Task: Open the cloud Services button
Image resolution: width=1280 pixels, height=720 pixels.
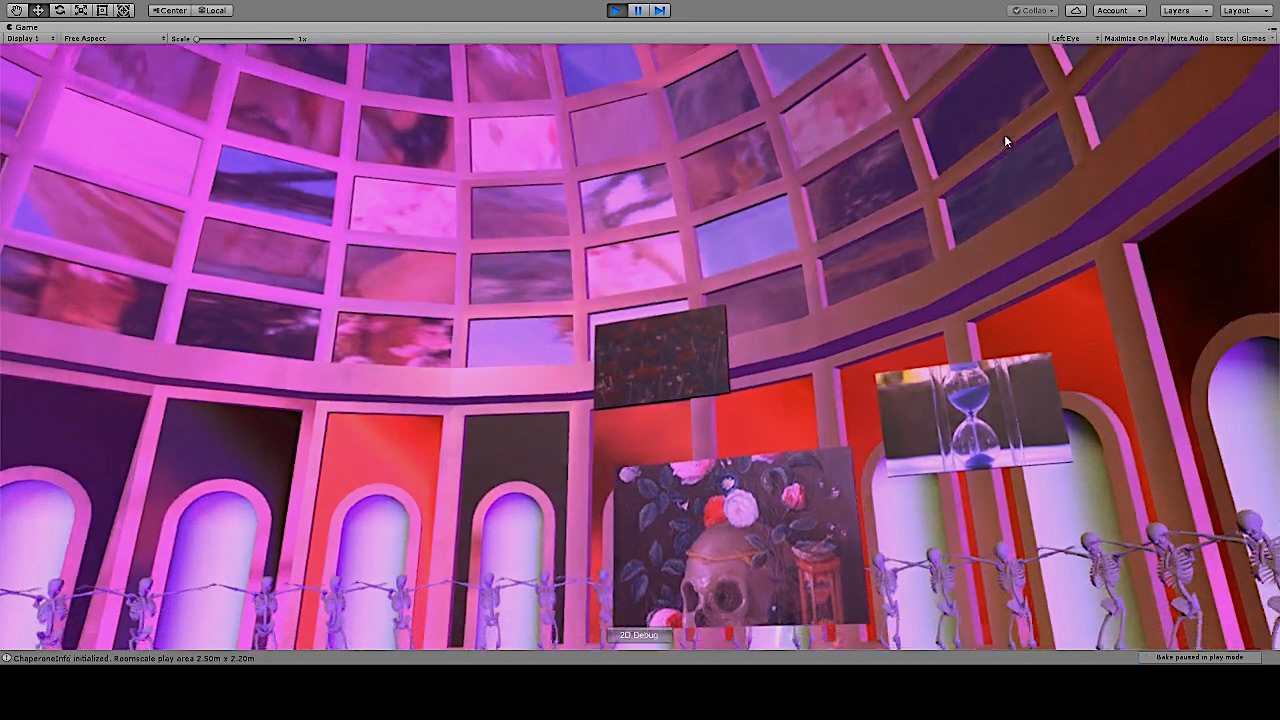Action: pyautogui.click(x=1076, y=10)
